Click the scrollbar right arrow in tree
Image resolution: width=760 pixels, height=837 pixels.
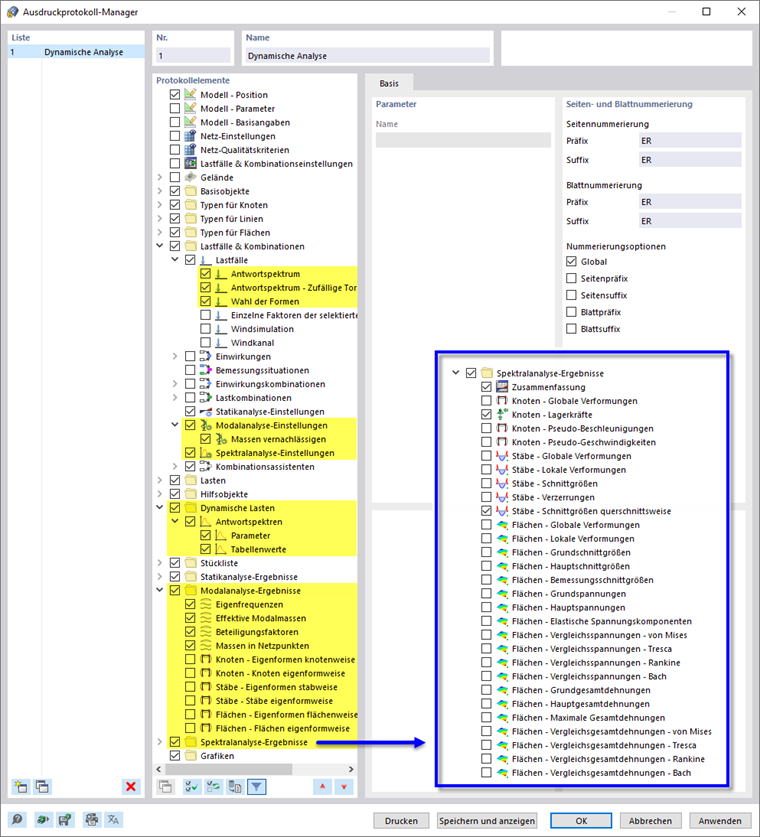[351, 769]
